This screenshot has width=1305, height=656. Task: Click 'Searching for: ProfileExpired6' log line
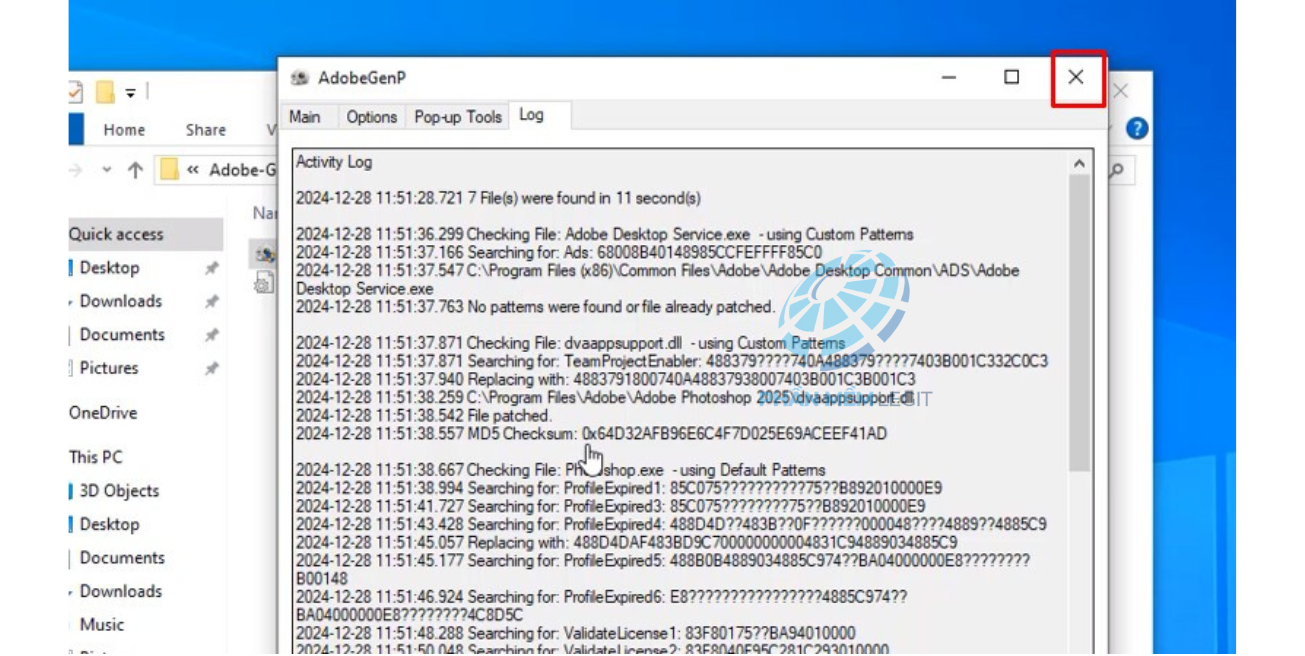coord(602,606)
